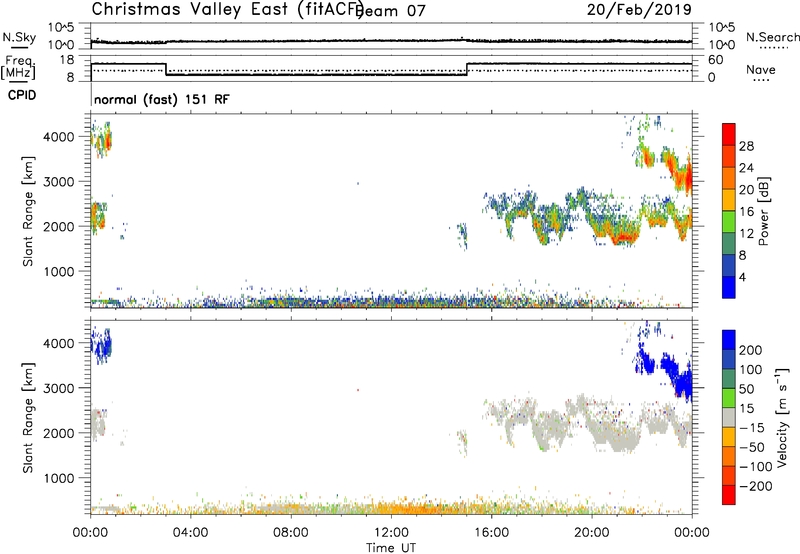
Task: Click the blue top segment of velocity colorbar
Action: coord(729,340)
